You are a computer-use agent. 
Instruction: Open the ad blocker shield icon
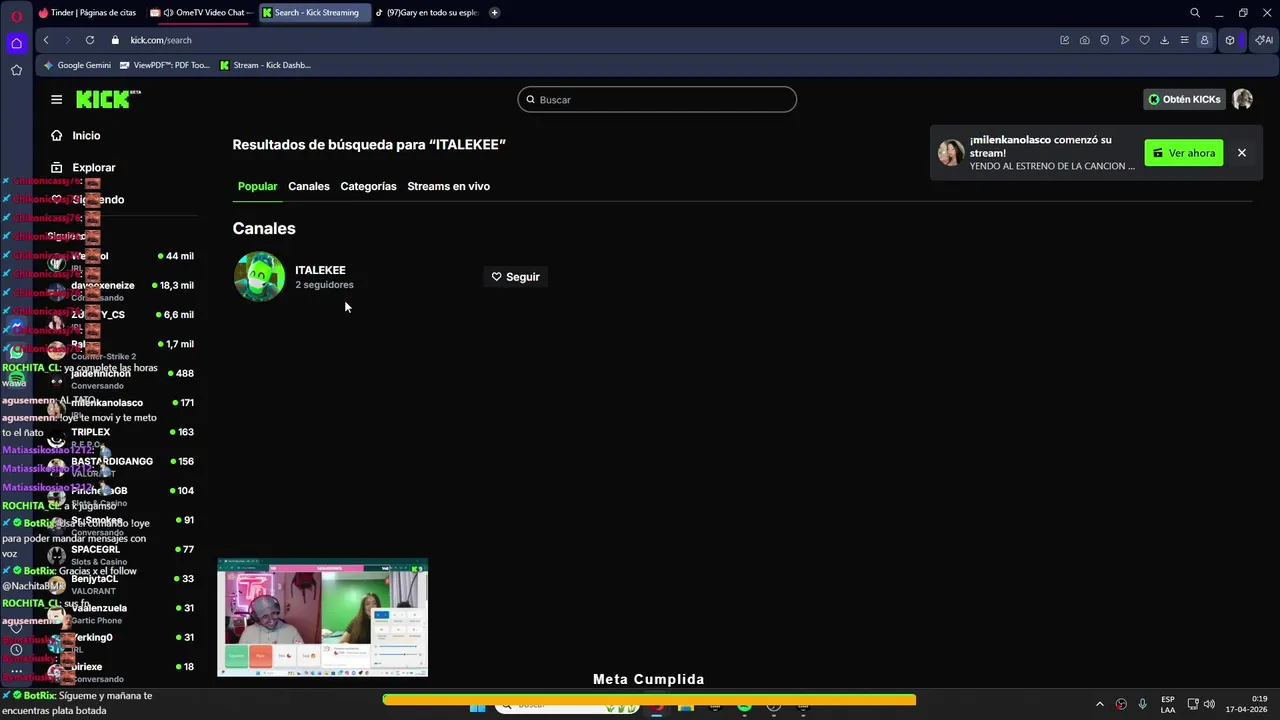pyautogui.click(x=1105, y=40)
